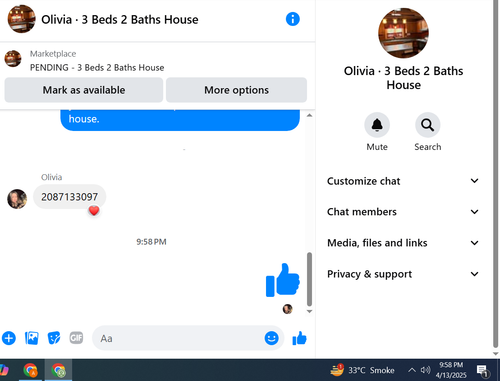Open the first Chrome icon in the taskbar
The height and width of the screenshot is (381, 500).
pyautogui.click(x=30, y=370)
